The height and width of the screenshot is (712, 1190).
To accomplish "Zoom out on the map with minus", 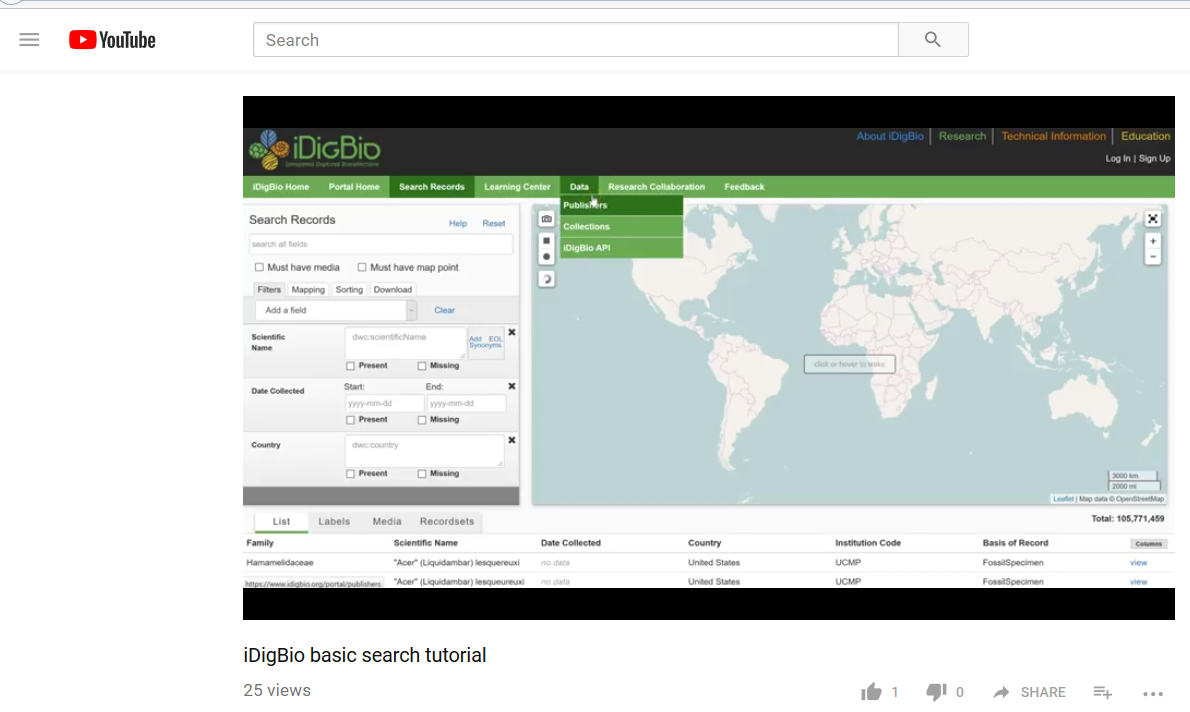I will [x=1153, y=257].
